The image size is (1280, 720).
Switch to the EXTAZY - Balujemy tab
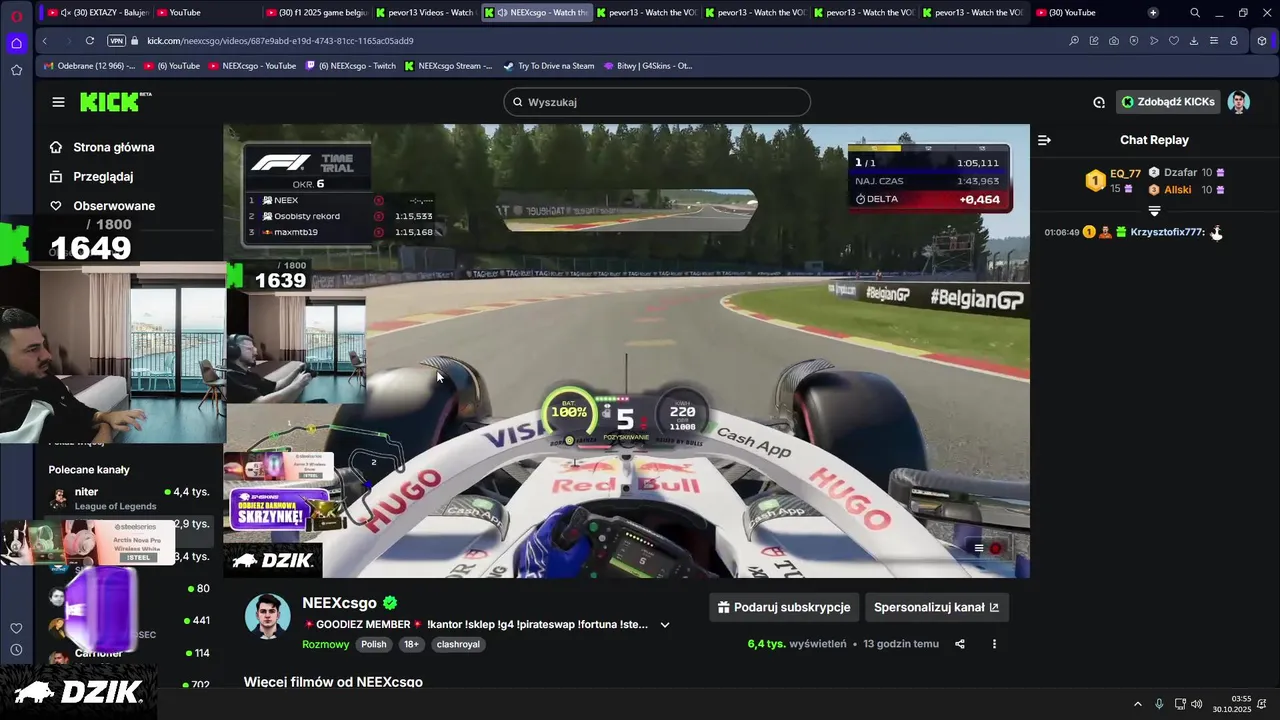[98, 13]
